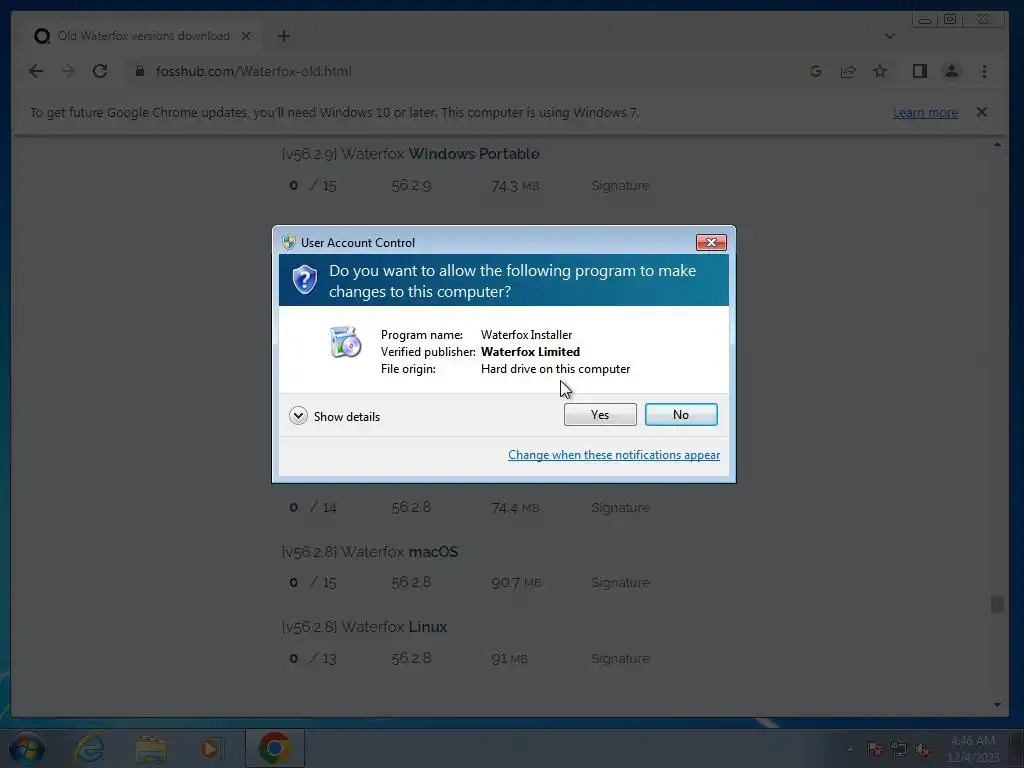The width and height of the screenshot is (1024, 768).
Task: Open tab search dropdown arrow
Action: click(x=889, y=36)
